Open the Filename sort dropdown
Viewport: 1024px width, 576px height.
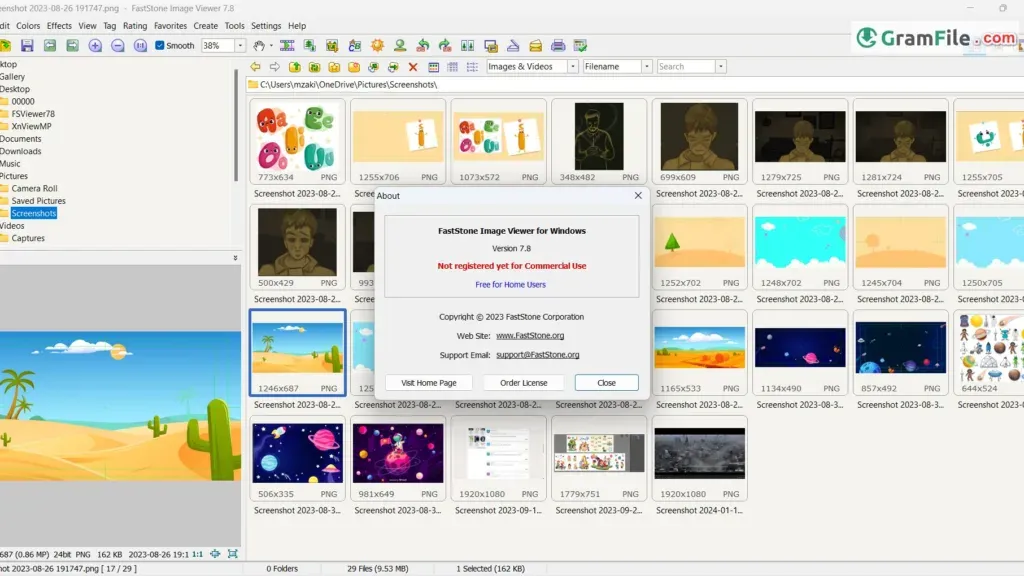pos(647,67)
